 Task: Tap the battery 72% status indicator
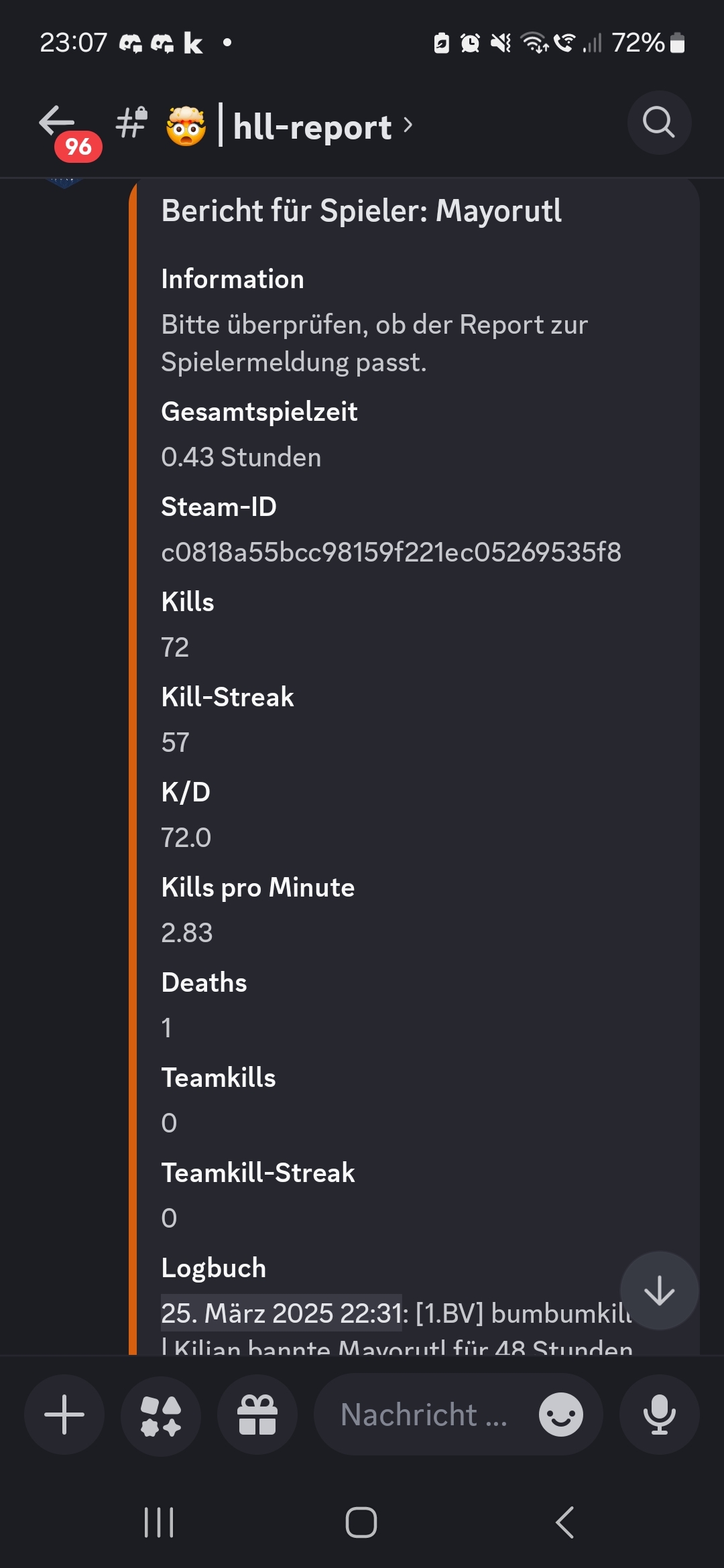648,43
